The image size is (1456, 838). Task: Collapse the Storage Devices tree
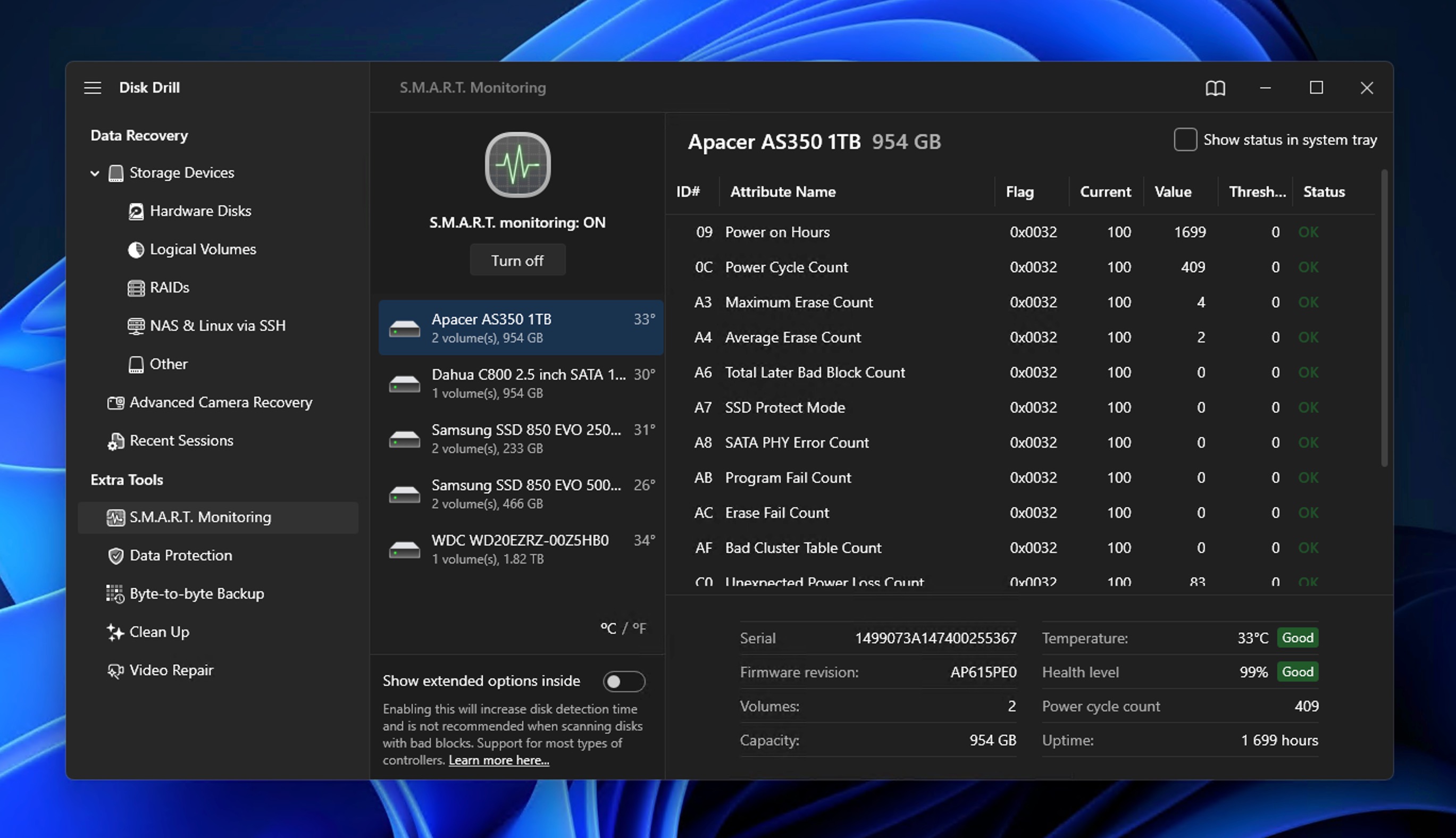click(95, 173)
